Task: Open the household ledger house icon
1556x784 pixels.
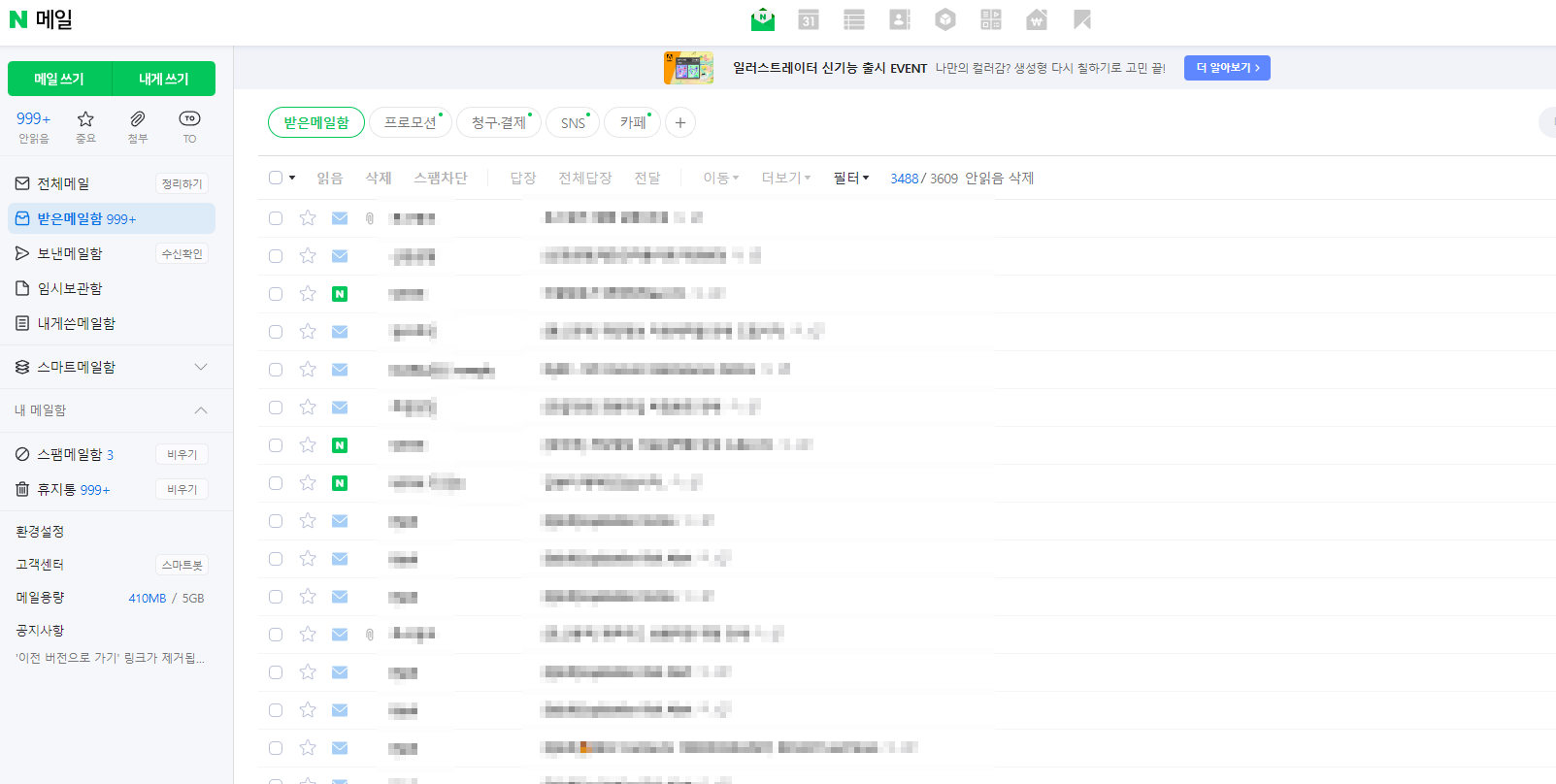Action: (x=1037, y=19)
